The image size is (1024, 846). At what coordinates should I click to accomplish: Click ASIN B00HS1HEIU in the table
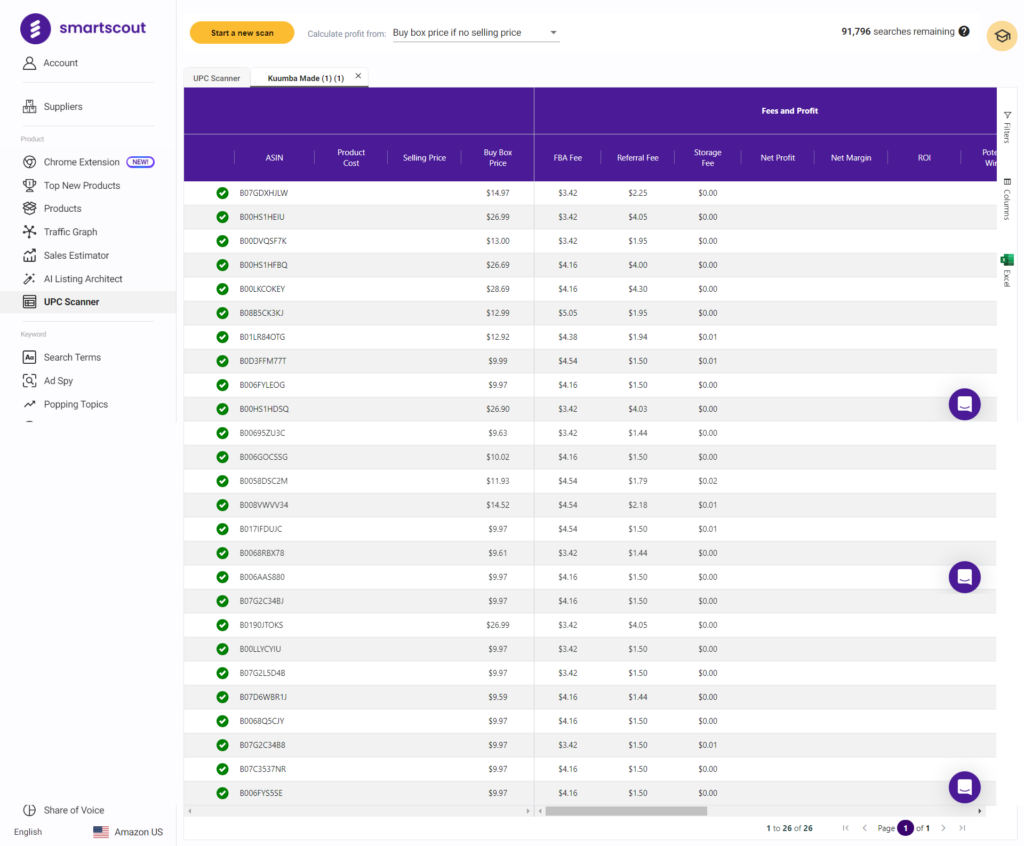[262, 217]
